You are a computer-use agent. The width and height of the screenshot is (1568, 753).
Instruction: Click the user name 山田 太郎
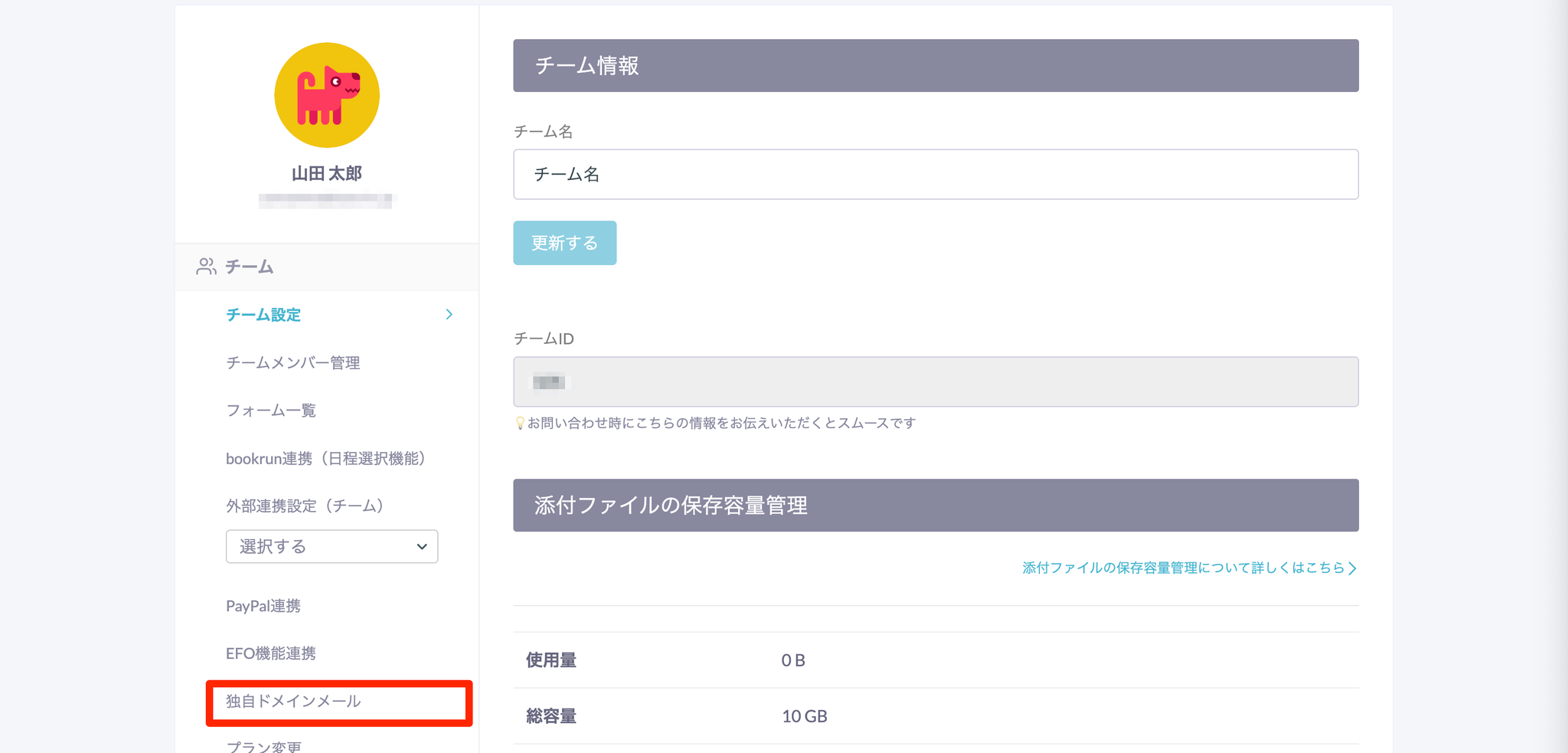[x=327, y=174]
